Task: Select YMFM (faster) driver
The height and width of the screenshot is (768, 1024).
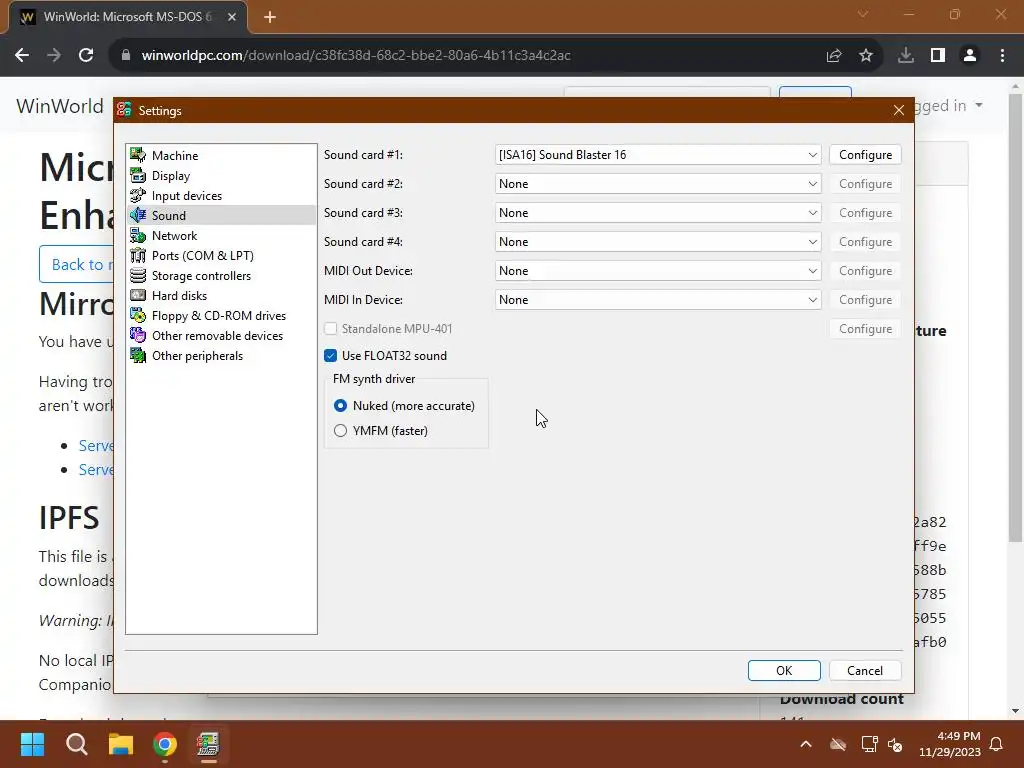Action: coord(340,430)
